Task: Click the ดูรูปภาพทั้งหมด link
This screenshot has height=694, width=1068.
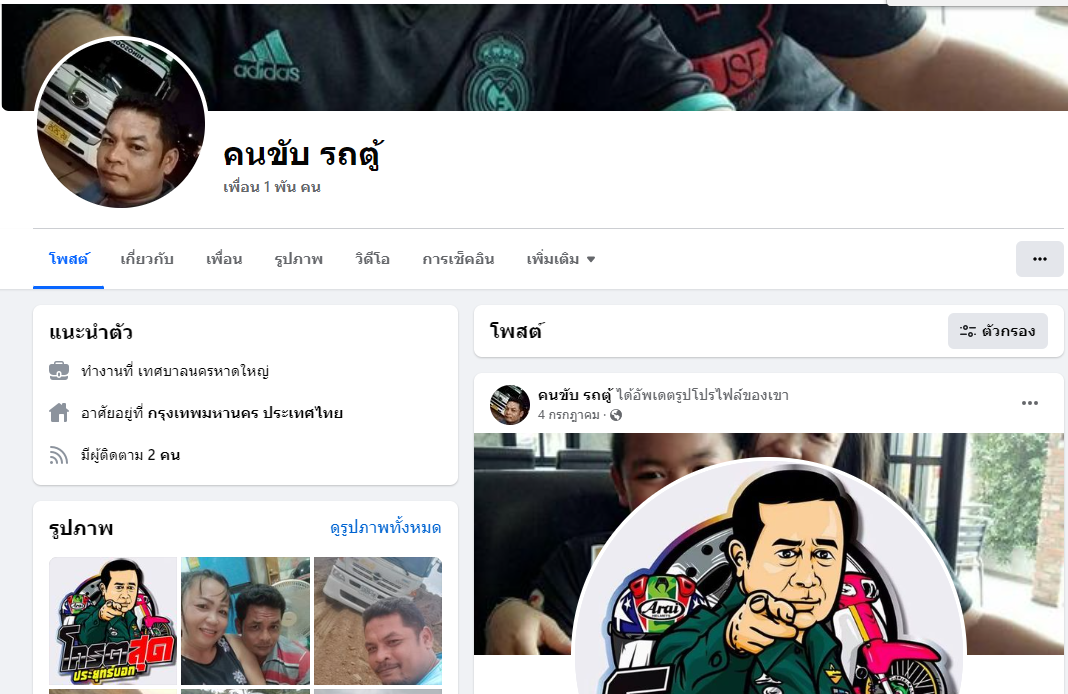Action: 386,528
